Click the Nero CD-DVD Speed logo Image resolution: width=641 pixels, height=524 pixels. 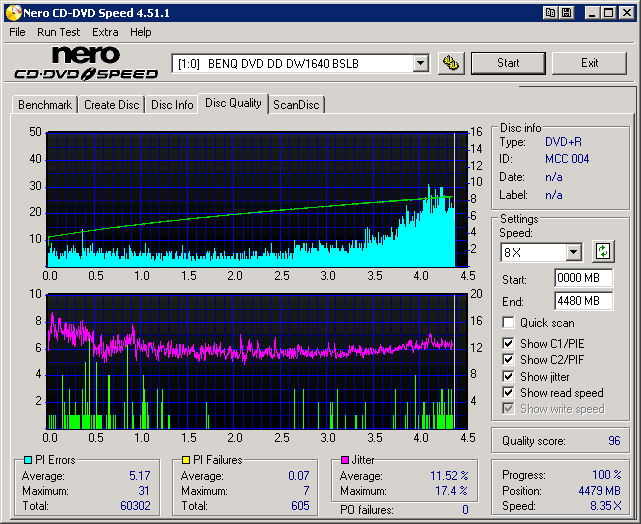(86, 63)
